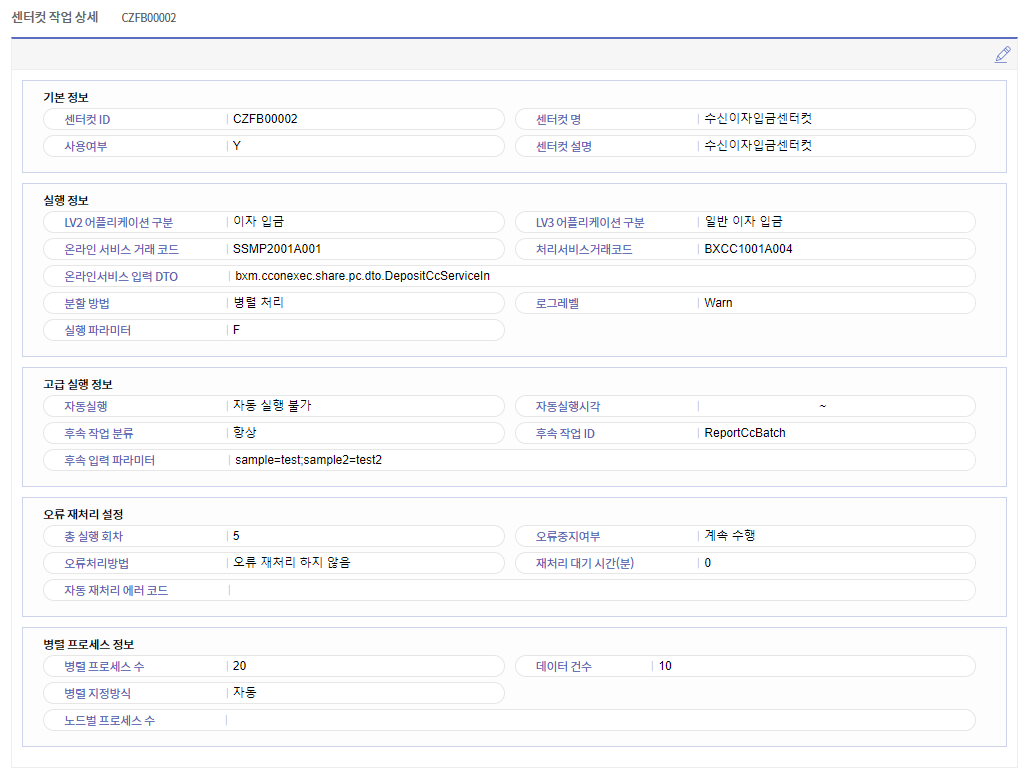Click the 후속 입력 파라미터 value sample=test;sample2=test2
Viewport: 1025px width, 775px height.
[308, 460]
